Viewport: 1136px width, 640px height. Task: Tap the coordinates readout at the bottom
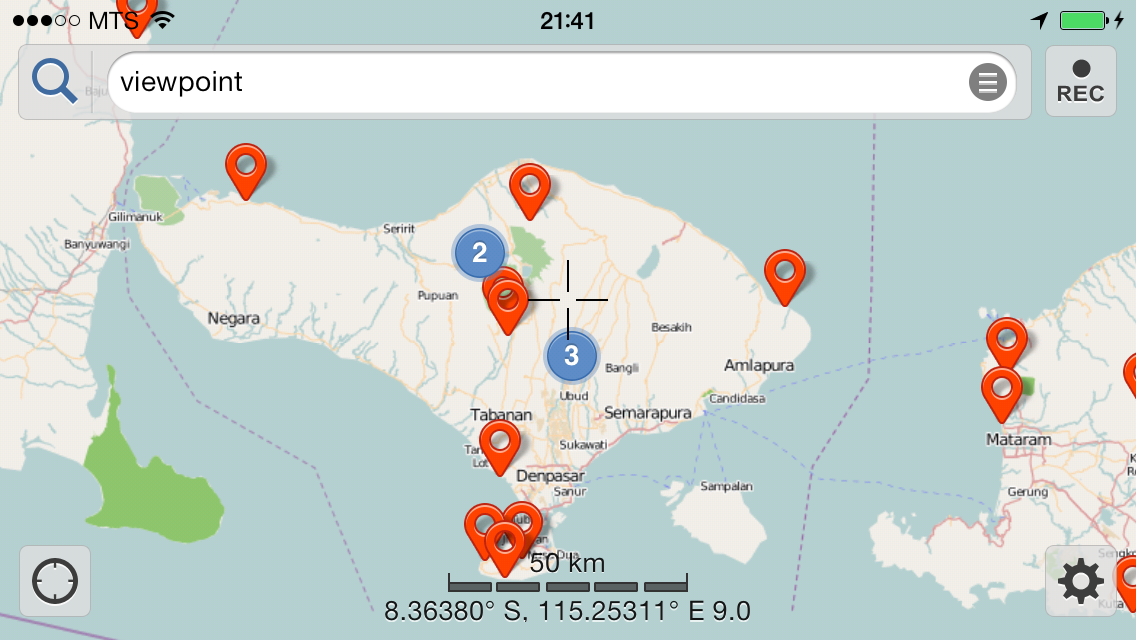click(x=567, y=611)
